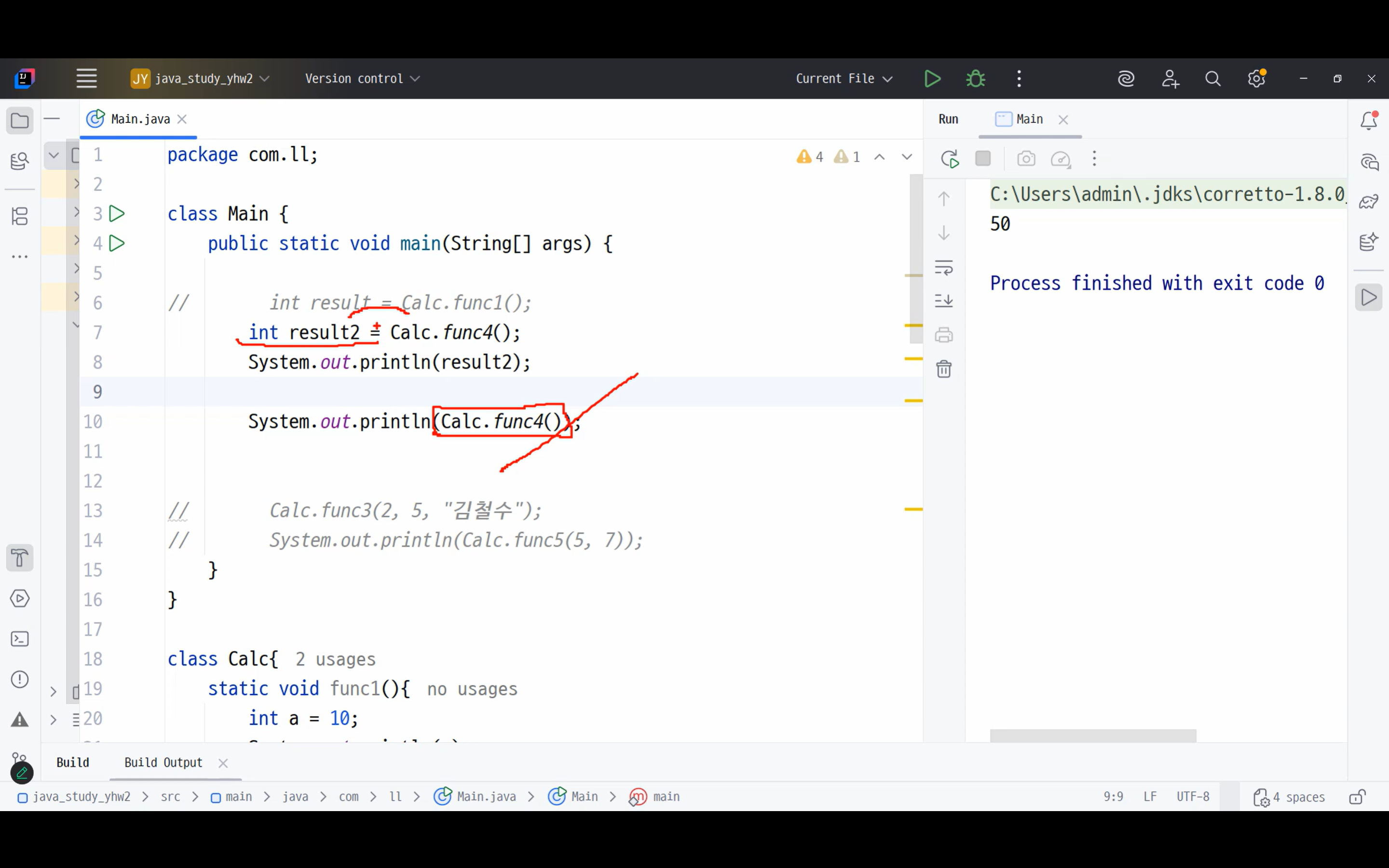Open the Current File run configuration dropdown
The height and width of the screenshot is (868, 1389).
[843, 79]
